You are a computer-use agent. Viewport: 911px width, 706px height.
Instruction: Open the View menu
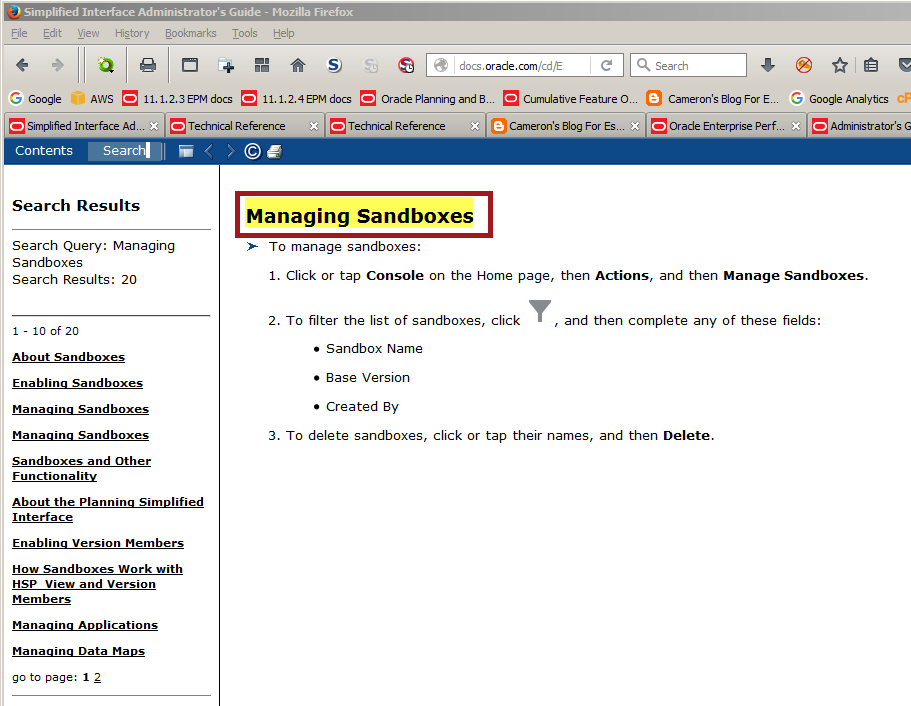click(88, 33)
